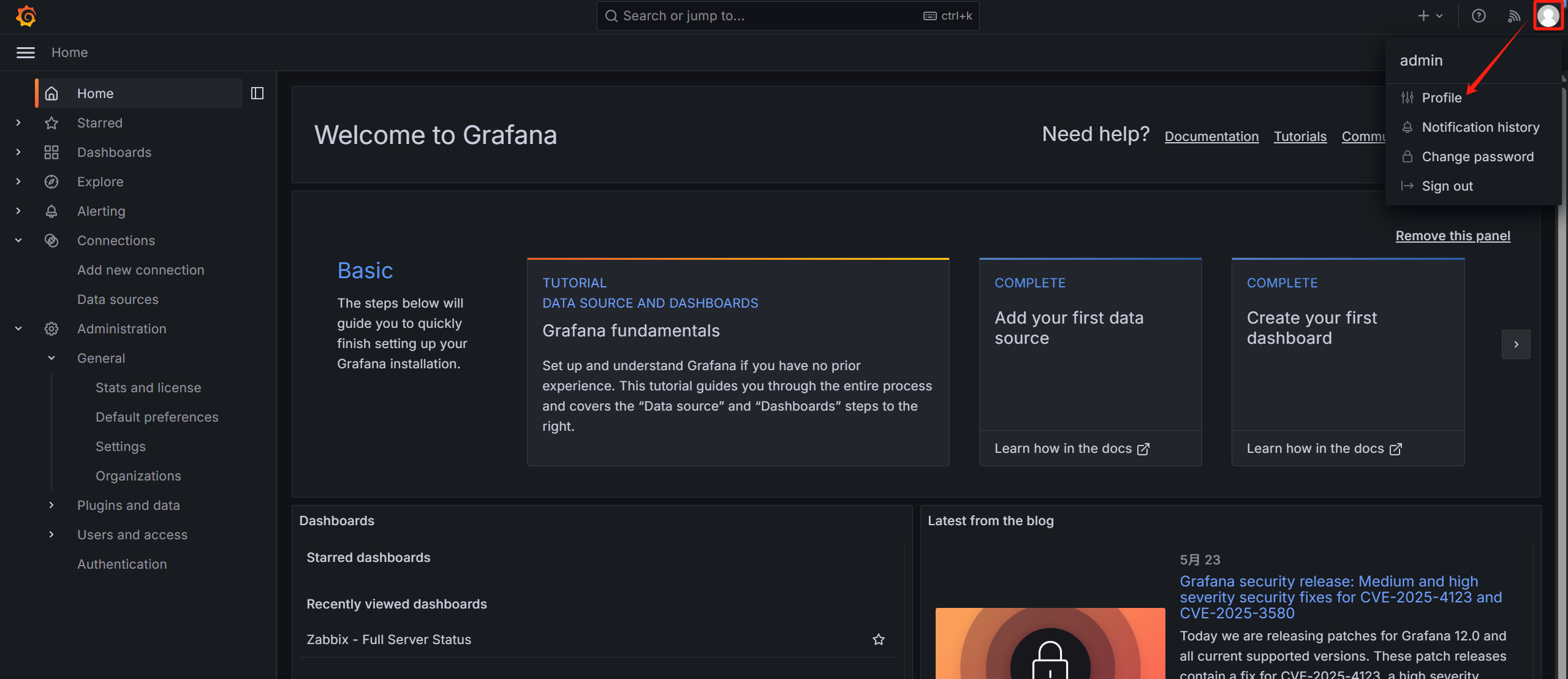The height and width of the screenshot is (679, 1568).
Task: Click the blog post lock thumbnail
Action: click(1050, 643)
